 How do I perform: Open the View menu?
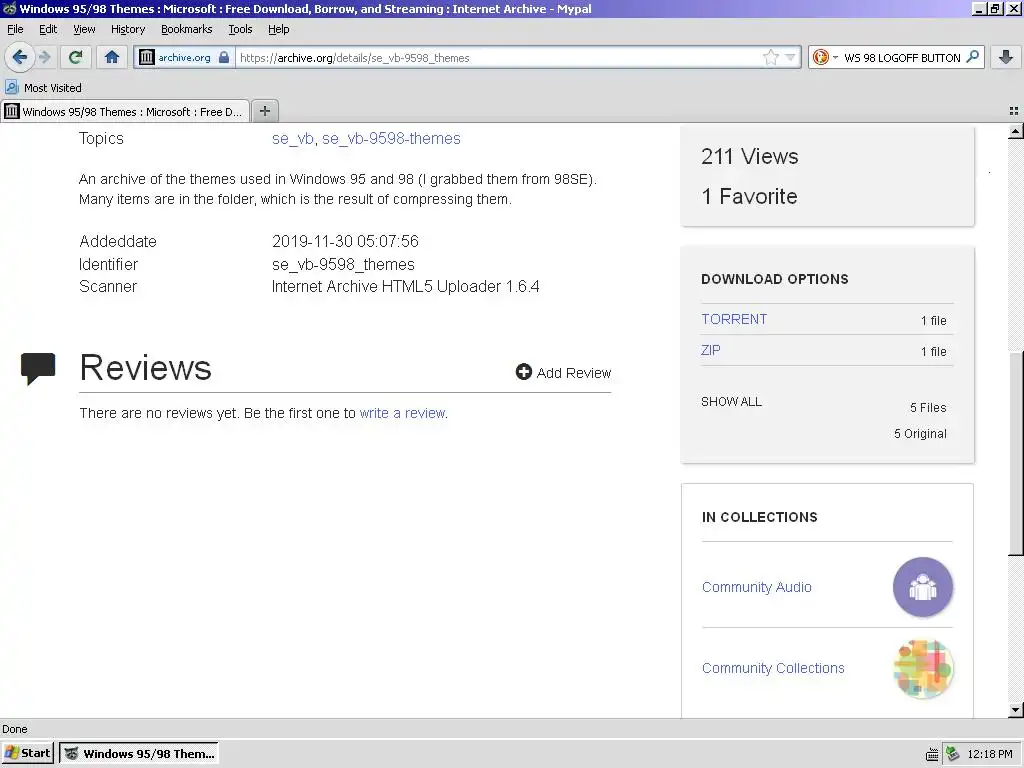click(x=84, y=29)
